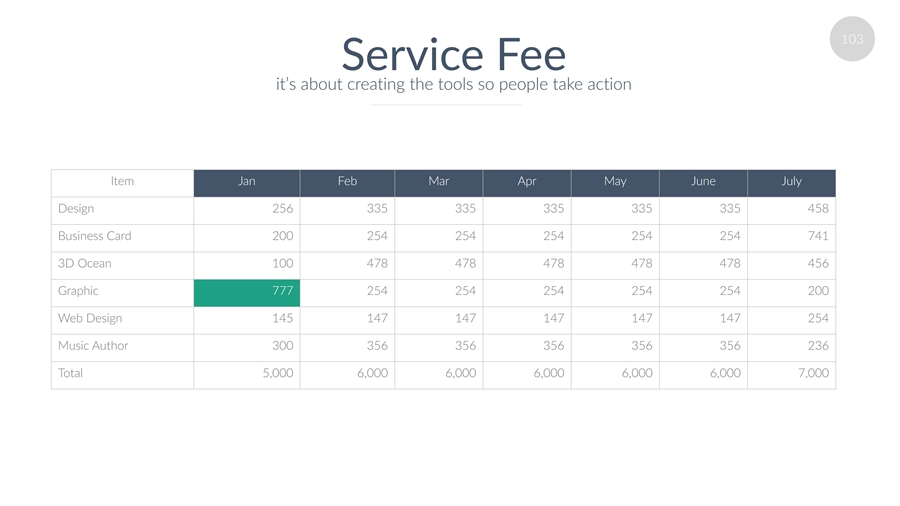Select the Web Design row label
This screenshot has height=506, width=900.
tap(90, 318)
